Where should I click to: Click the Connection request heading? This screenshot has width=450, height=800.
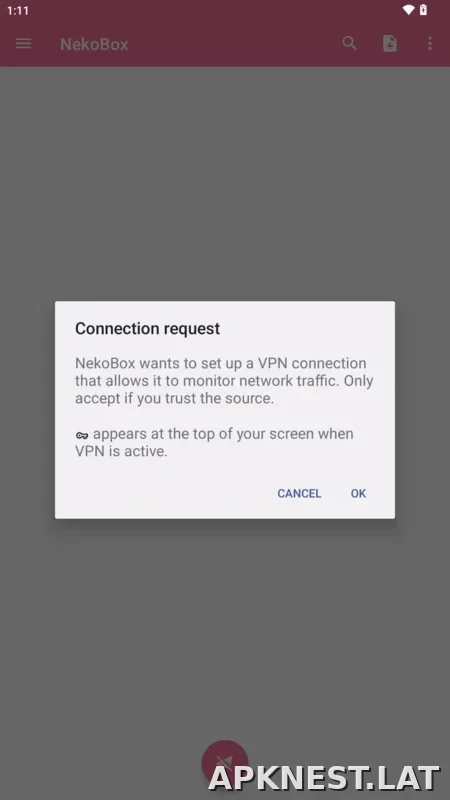147,329
